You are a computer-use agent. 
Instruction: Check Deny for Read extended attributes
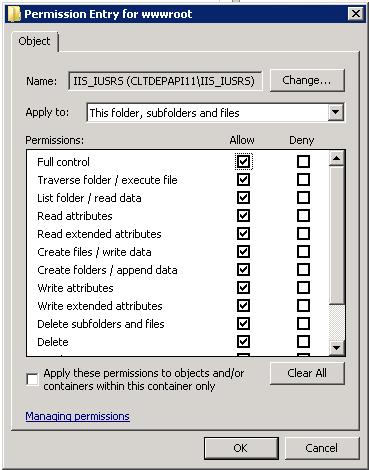pyautogui.click(x=303, y=234)
